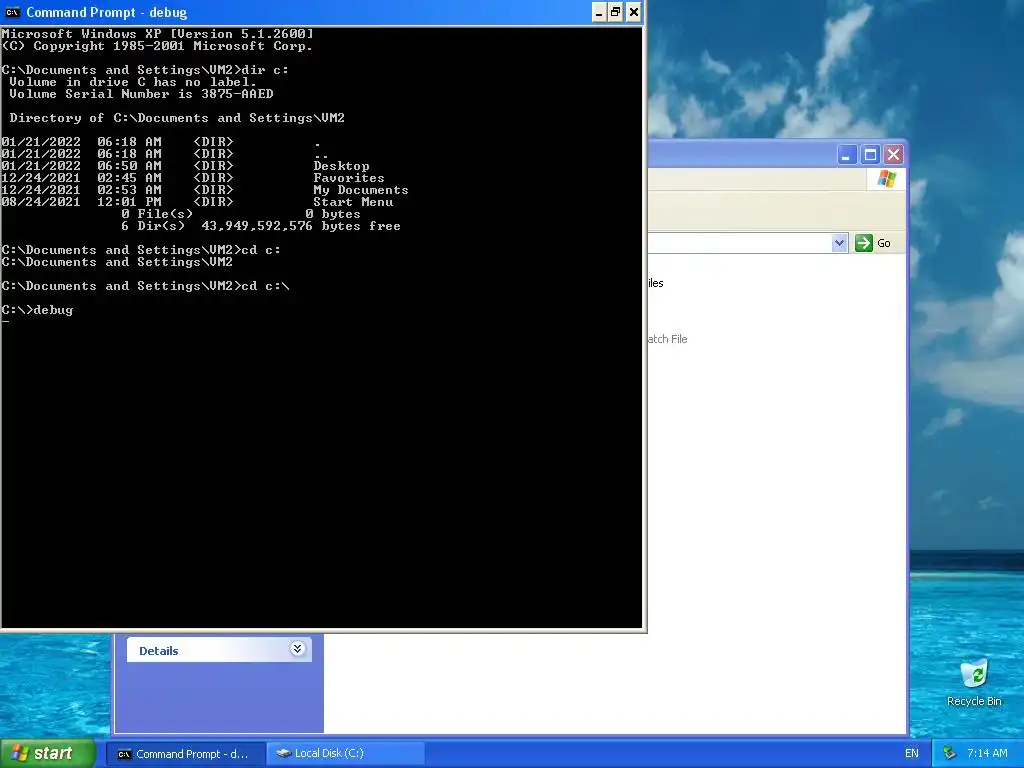Click the 'Directory of C:\Documents and Settings\VM2' line
The height and width of the screenshot is (768, 1024).
pos(177,118)
